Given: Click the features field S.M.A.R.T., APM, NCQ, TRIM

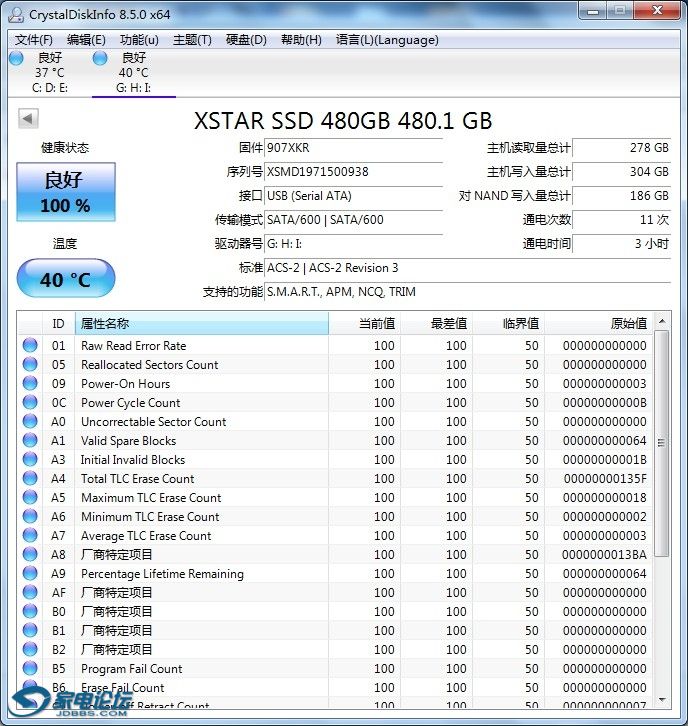Looking at the screenshot, I should [468, 292].
